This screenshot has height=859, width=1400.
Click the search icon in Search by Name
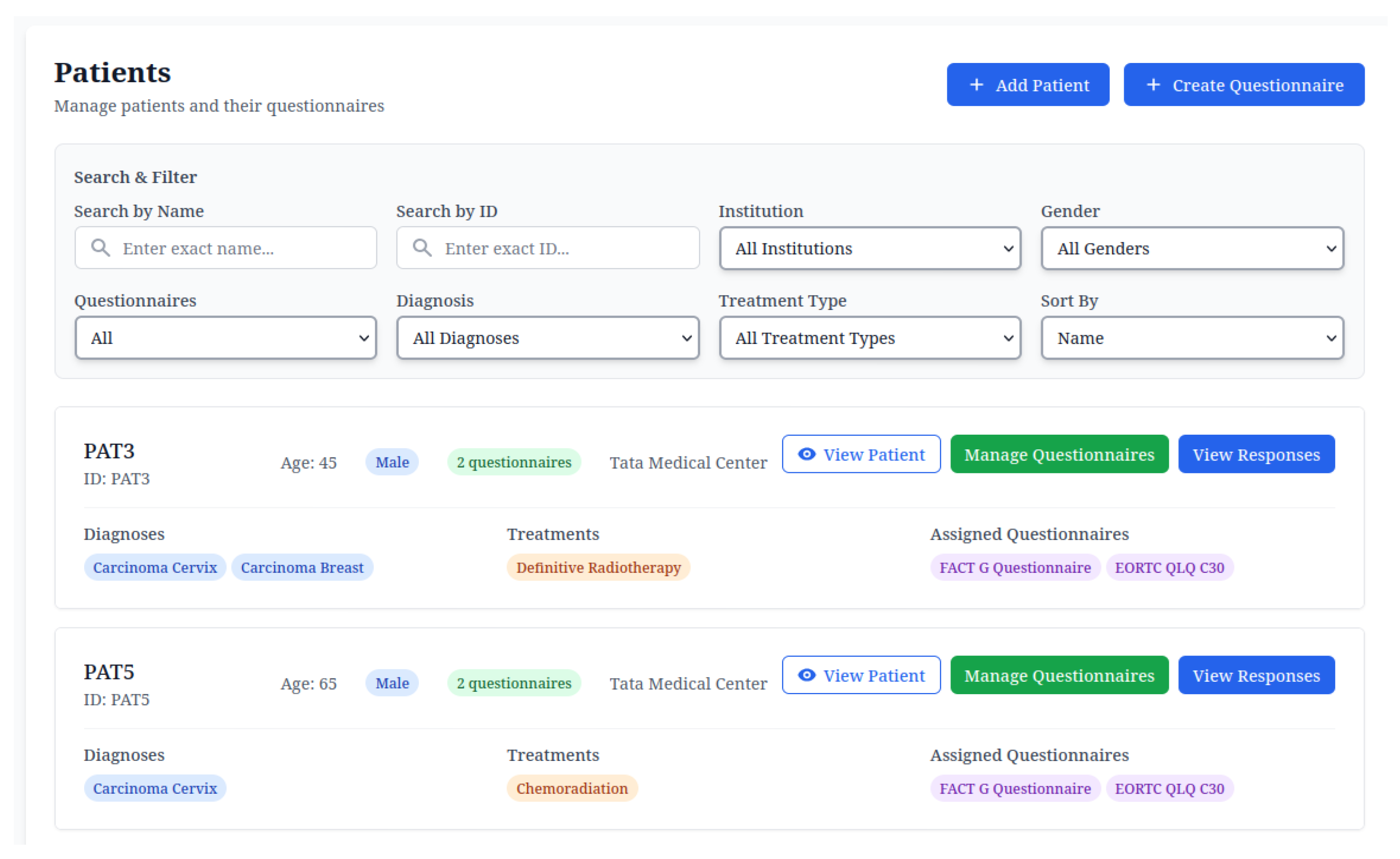coord(101,248)
